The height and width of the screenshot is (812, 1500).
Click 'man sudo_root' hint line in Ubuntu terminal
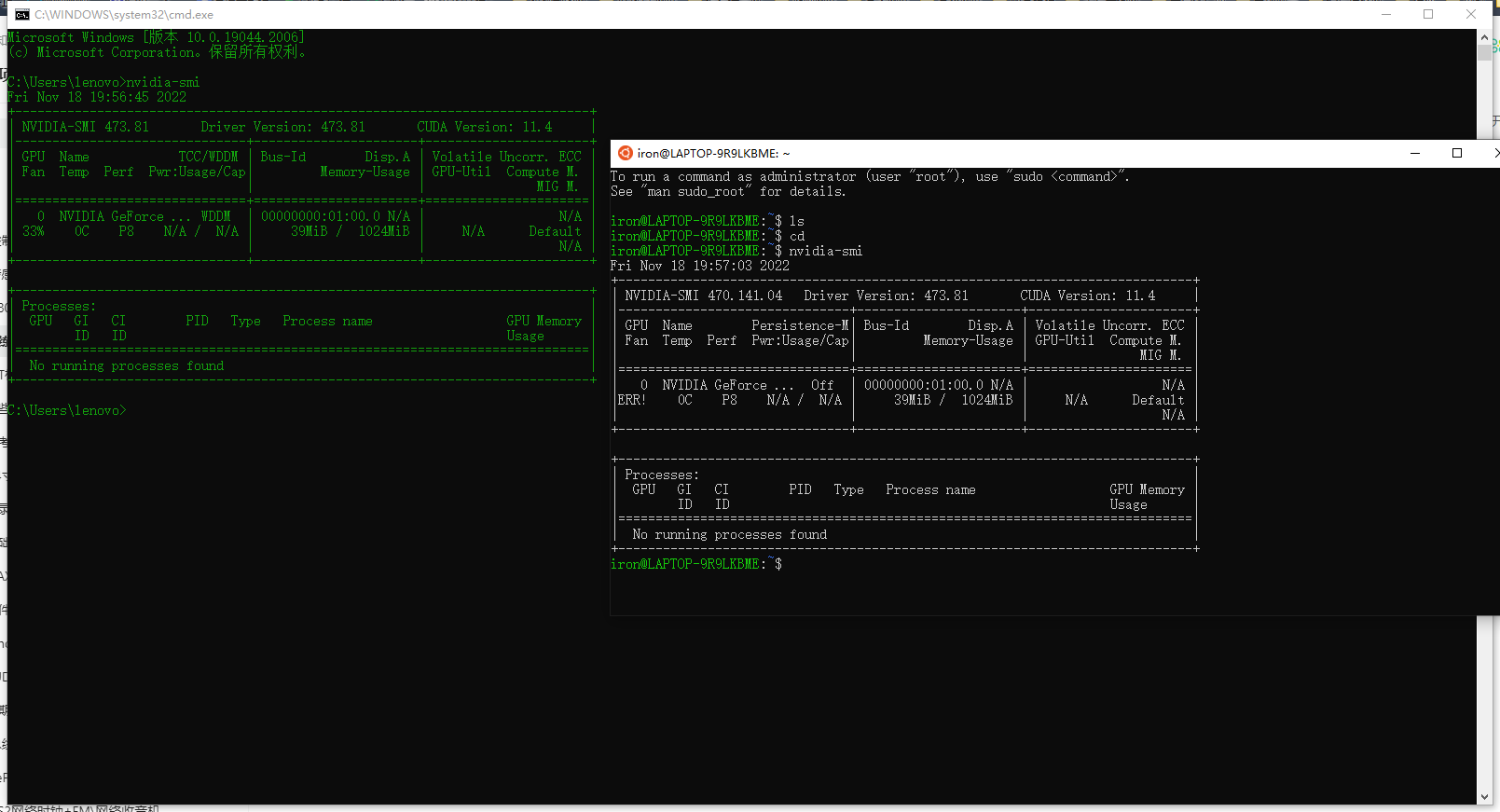[x=728, y=191]
